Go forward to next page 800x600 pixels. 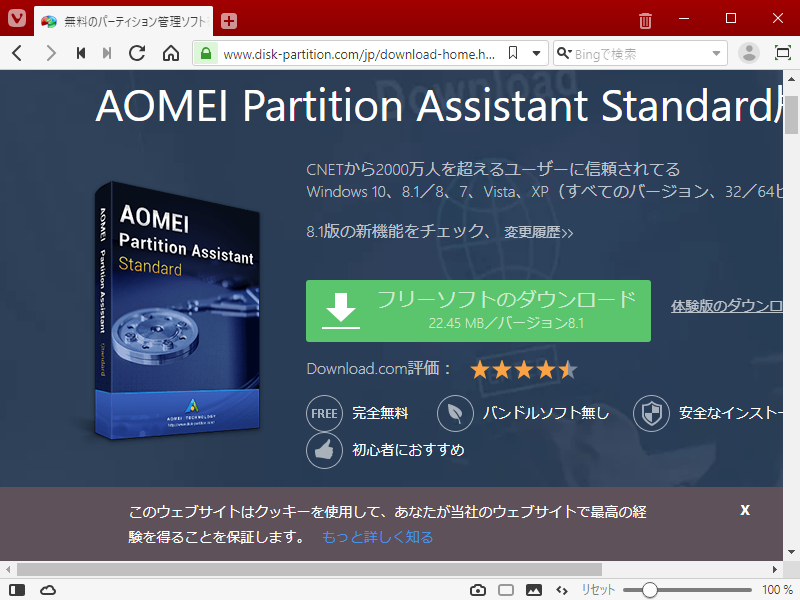click(x=50, y=53)
